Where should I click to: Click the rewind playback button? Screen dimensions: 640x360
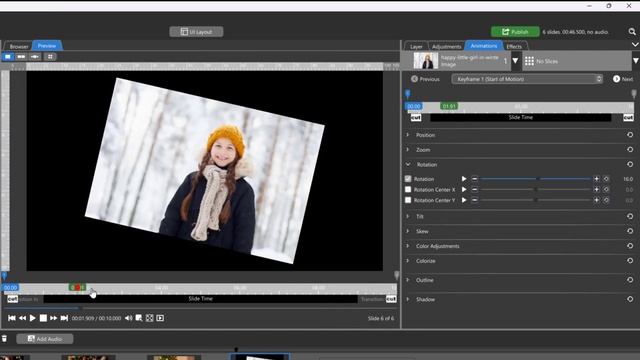[22, 318]
